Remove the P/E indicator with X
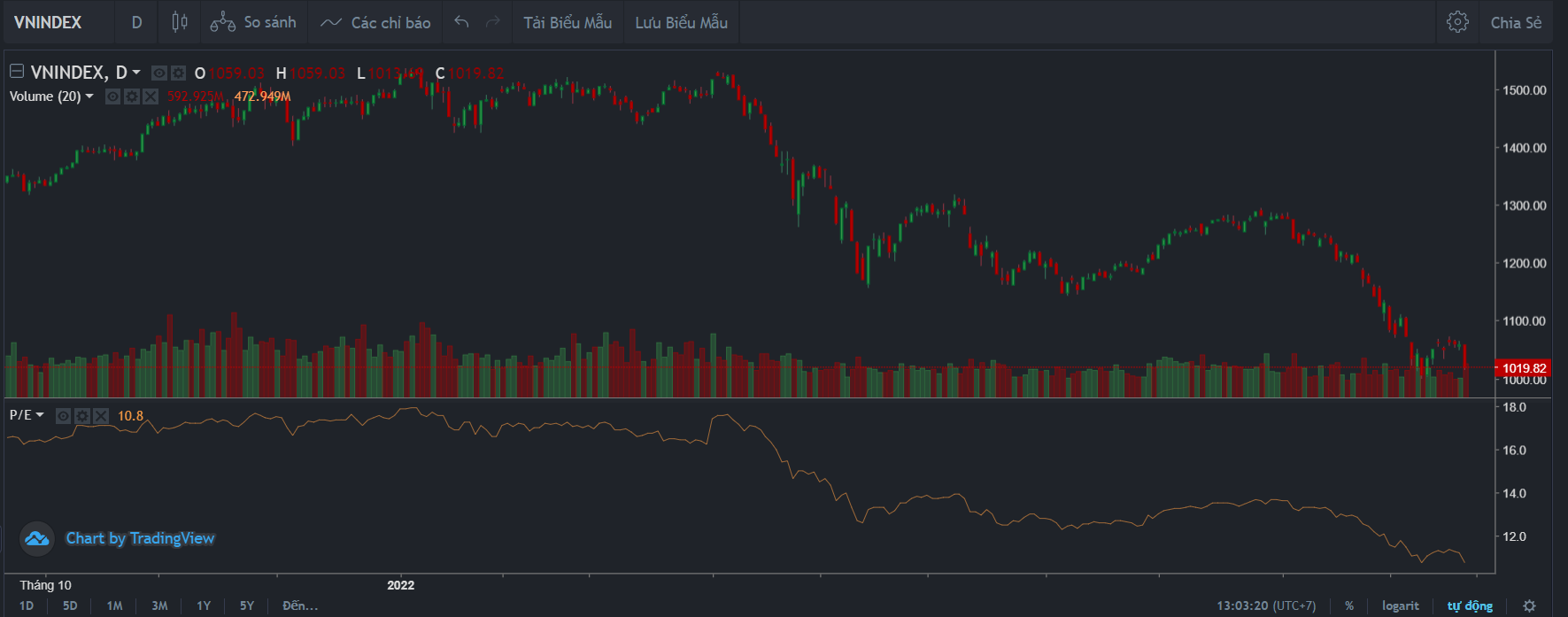The height and width of the screenshot is (617, 1568). 101,416
